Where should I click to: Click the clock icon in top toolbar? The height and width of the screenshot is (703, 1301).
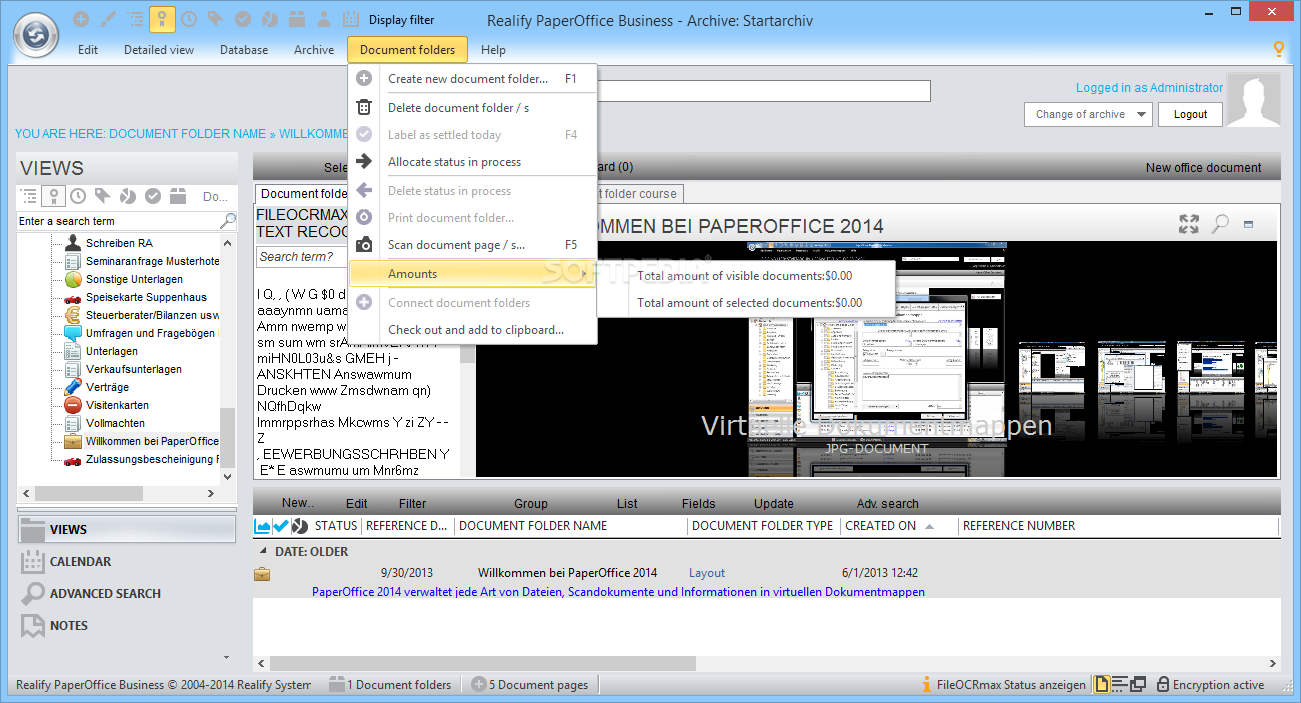(189, 19)
